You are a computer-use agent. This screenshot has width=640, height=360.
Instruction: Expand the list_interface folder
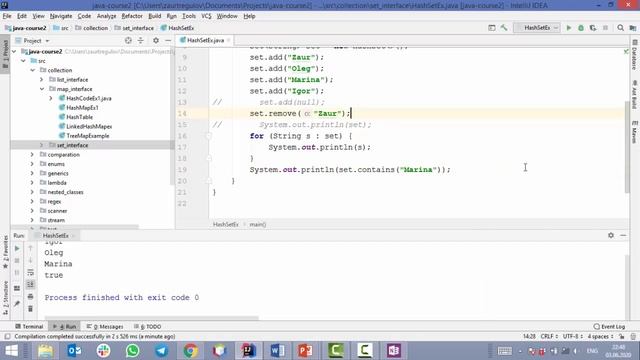[x=42, y=80]
